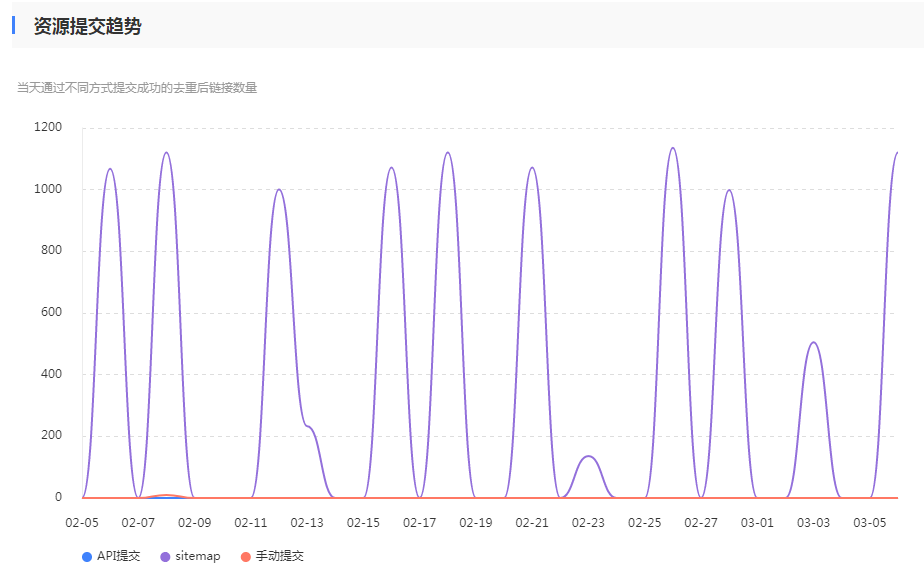Click the 0 y-axis value
Viewport: 924px width, 565px height.
pyautogui.click(x=58, y=497)
